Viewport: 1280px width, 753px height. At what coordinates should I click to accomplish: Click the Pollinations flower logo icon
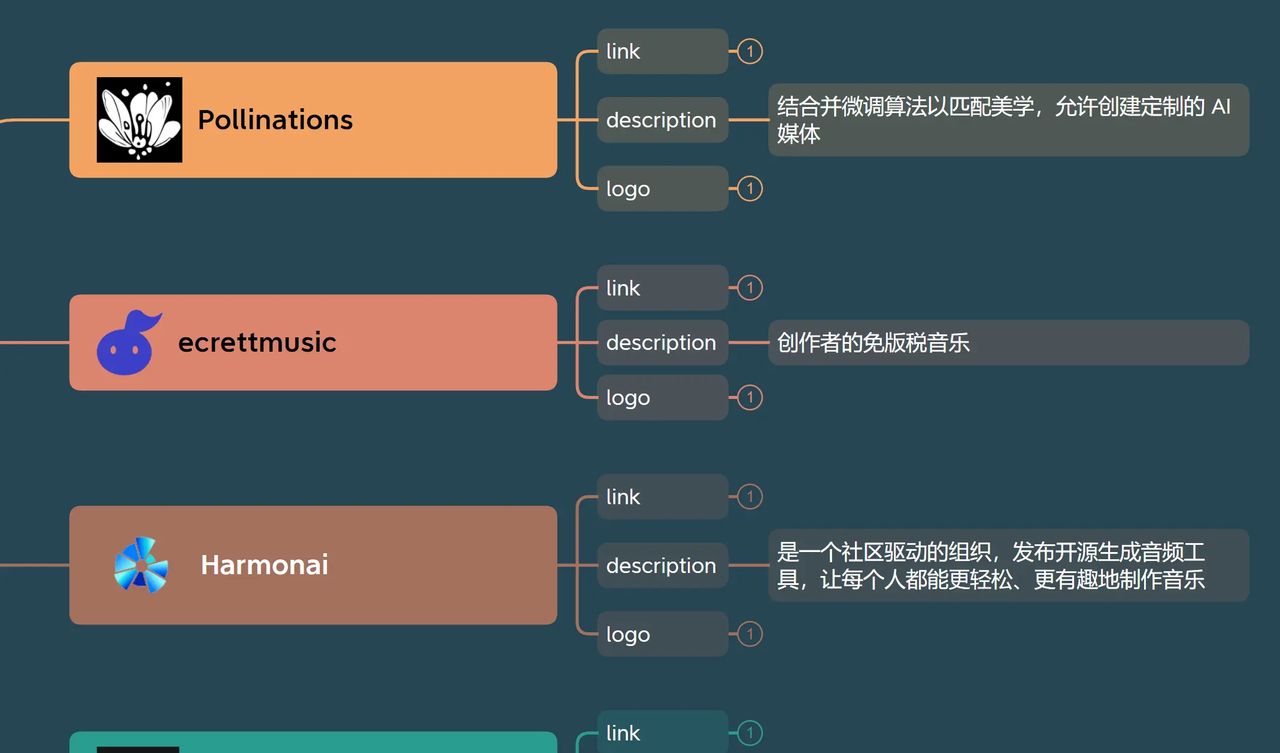pyautogui.click(x=139, y=119)
